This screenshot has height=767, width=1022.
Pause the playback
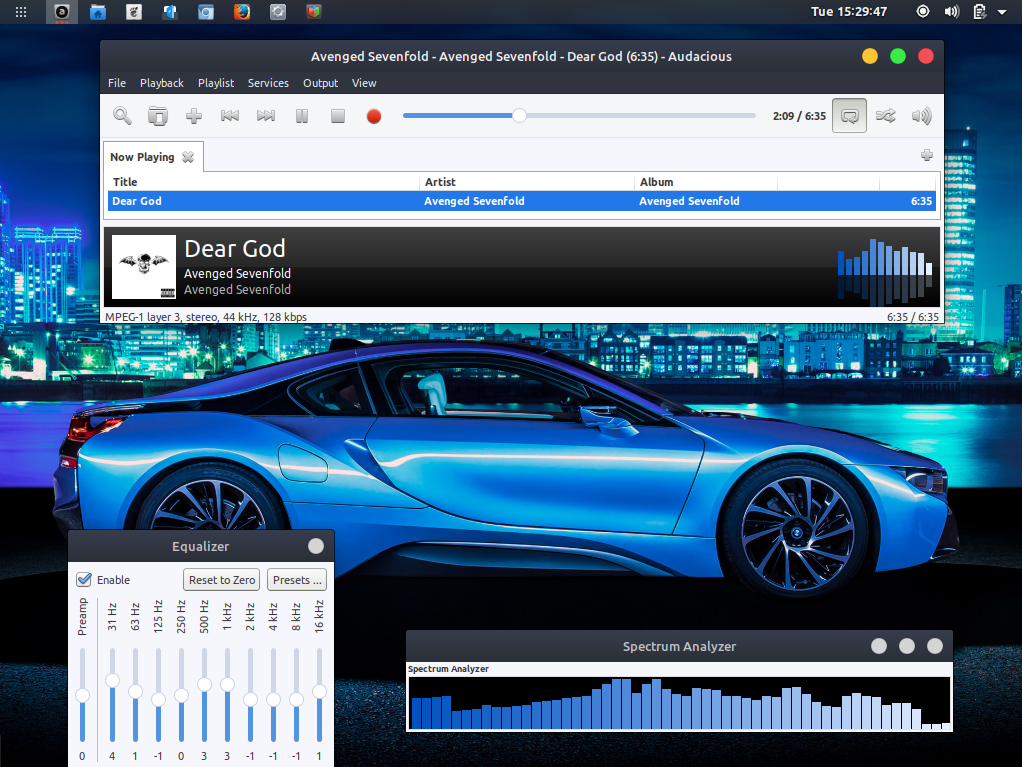302,116
